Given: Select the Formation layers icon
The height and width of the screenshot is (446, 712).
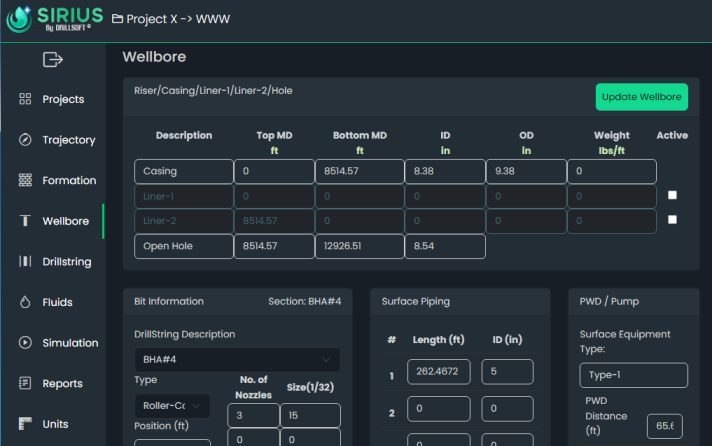Looking at the screenshot, I should point(26,181).
